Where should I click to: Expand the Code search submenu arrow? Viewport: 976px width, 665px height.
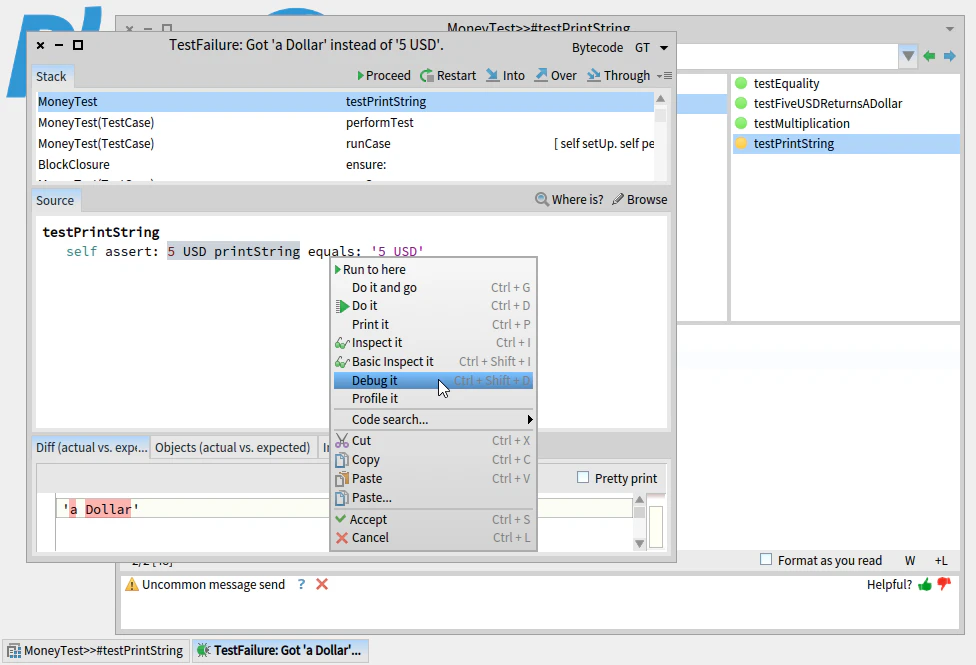(530, 420)
